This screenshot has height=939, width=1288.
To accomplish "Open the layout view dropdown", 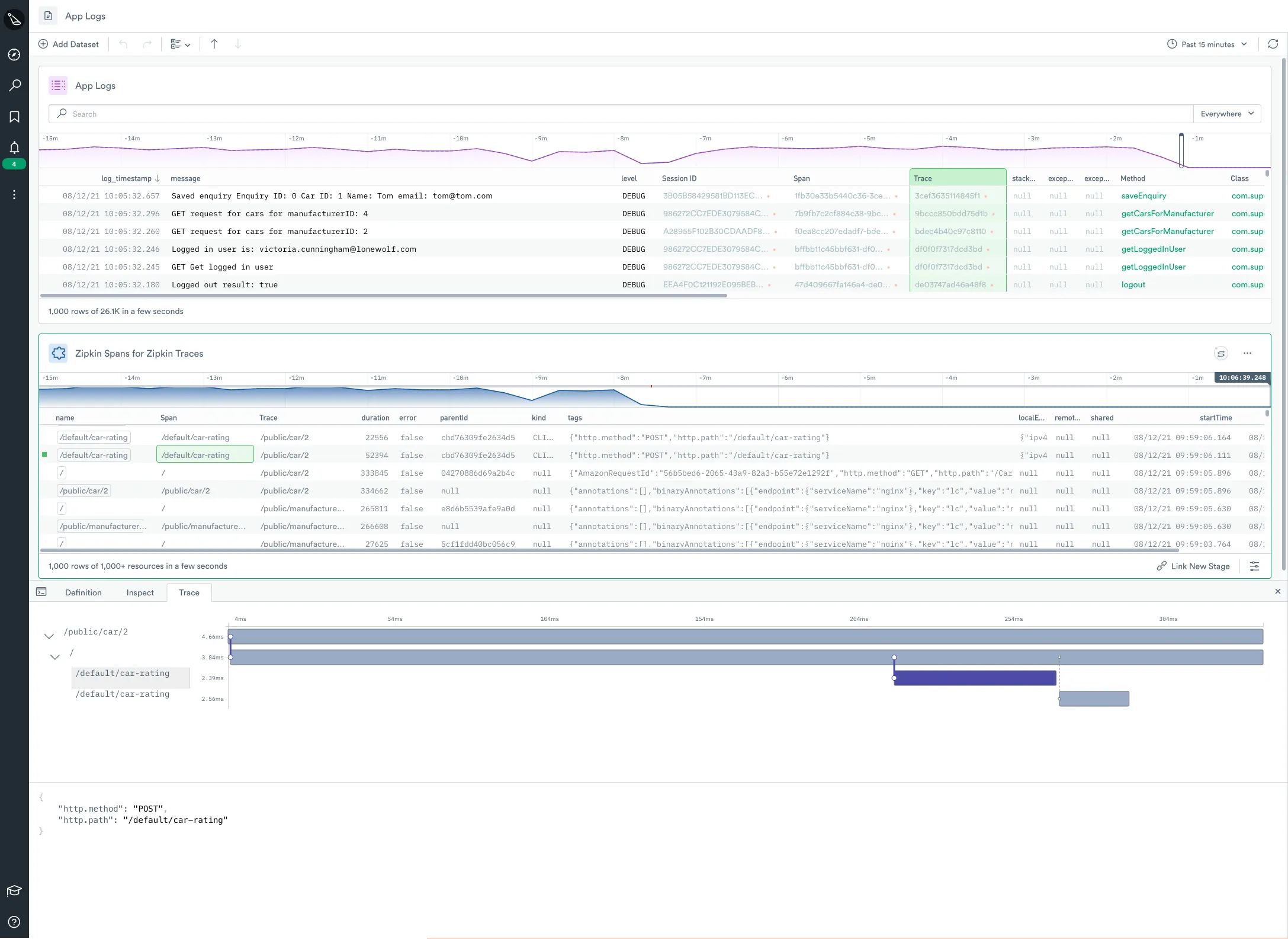I will [180, 44].
